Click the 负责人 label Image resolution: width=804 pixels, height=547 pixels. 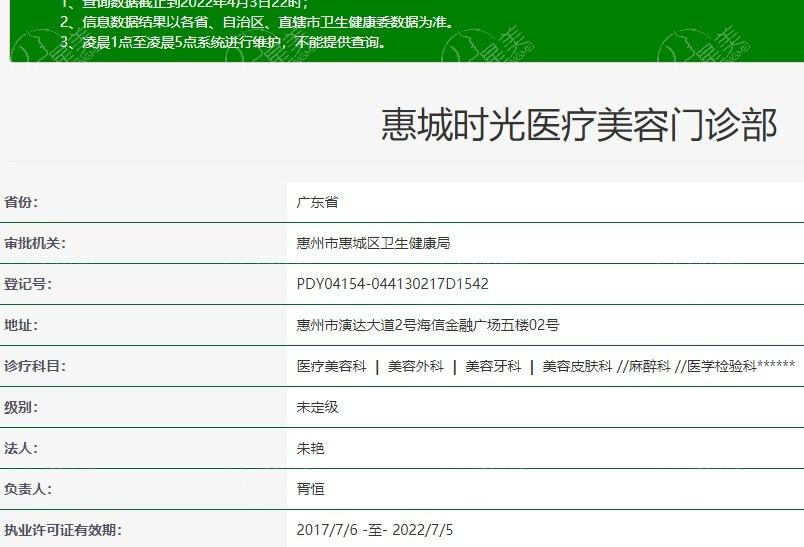(x=28, y=489)
